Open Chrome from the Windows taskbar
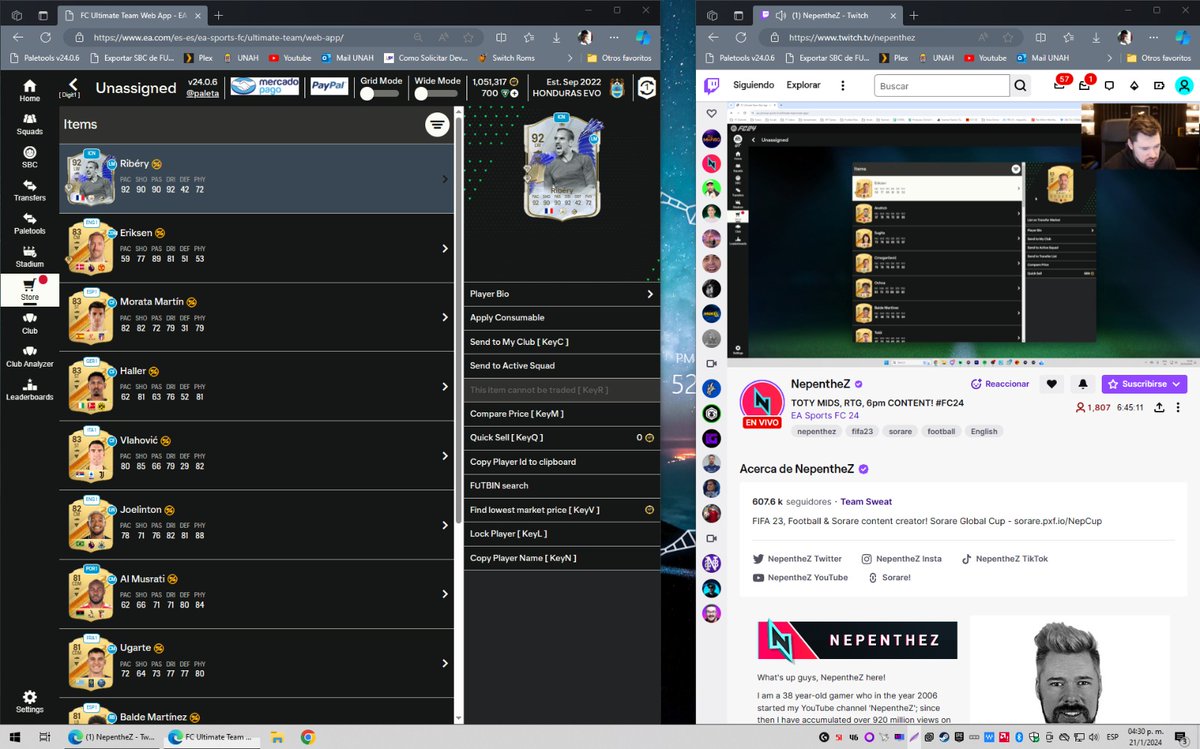Image resolution: width=1200 pixels, height=749 pixels. pos(308,737)
